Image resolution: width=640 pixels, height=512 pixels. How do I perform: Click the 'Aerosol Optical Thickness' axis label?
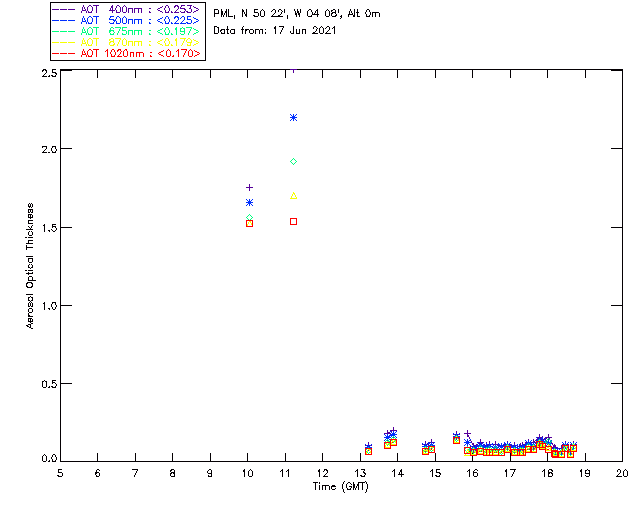30,266
